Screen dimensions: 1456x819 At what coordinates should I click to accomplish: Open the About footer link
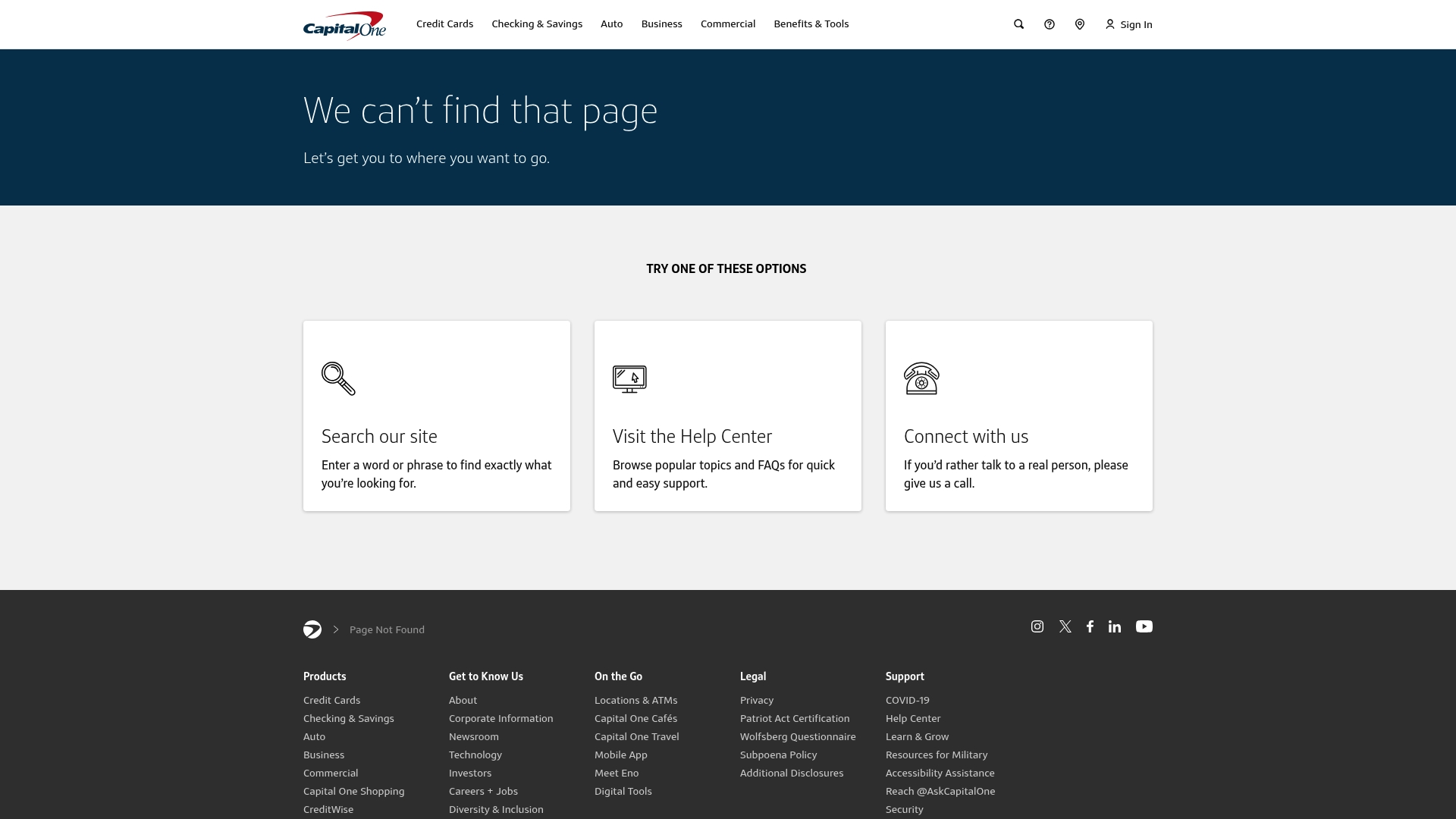click(463, 700)
